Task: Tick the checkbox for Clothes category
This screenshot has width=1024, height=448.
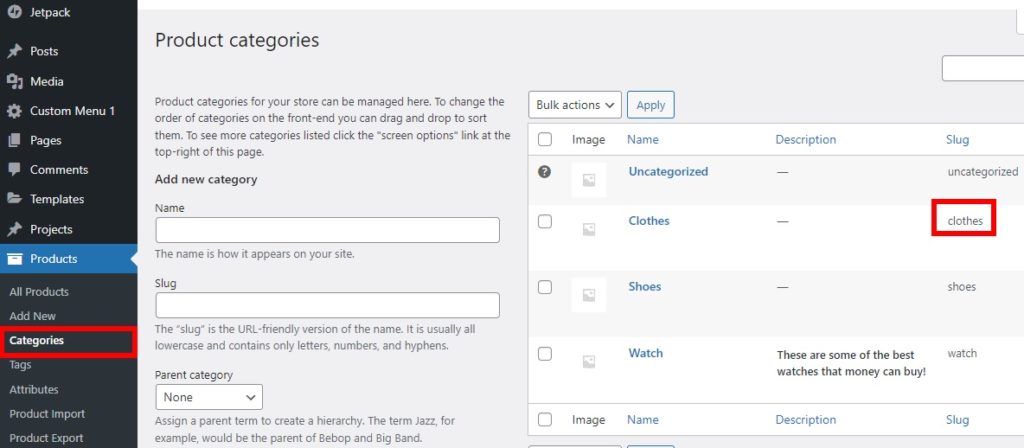Action: tap(545, 221)
